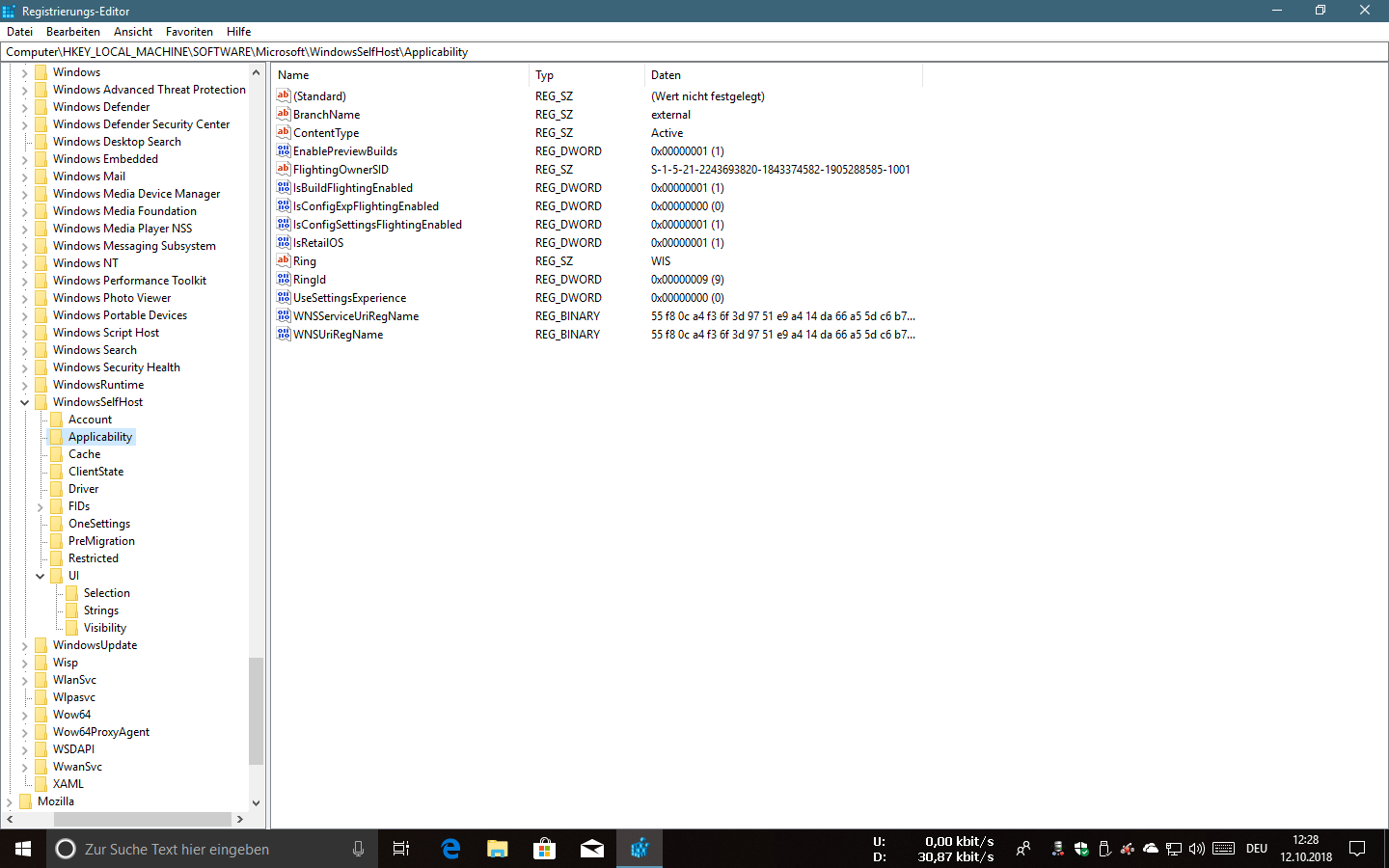Sort values by Daten column header
1389x868 pixels.
783,75
